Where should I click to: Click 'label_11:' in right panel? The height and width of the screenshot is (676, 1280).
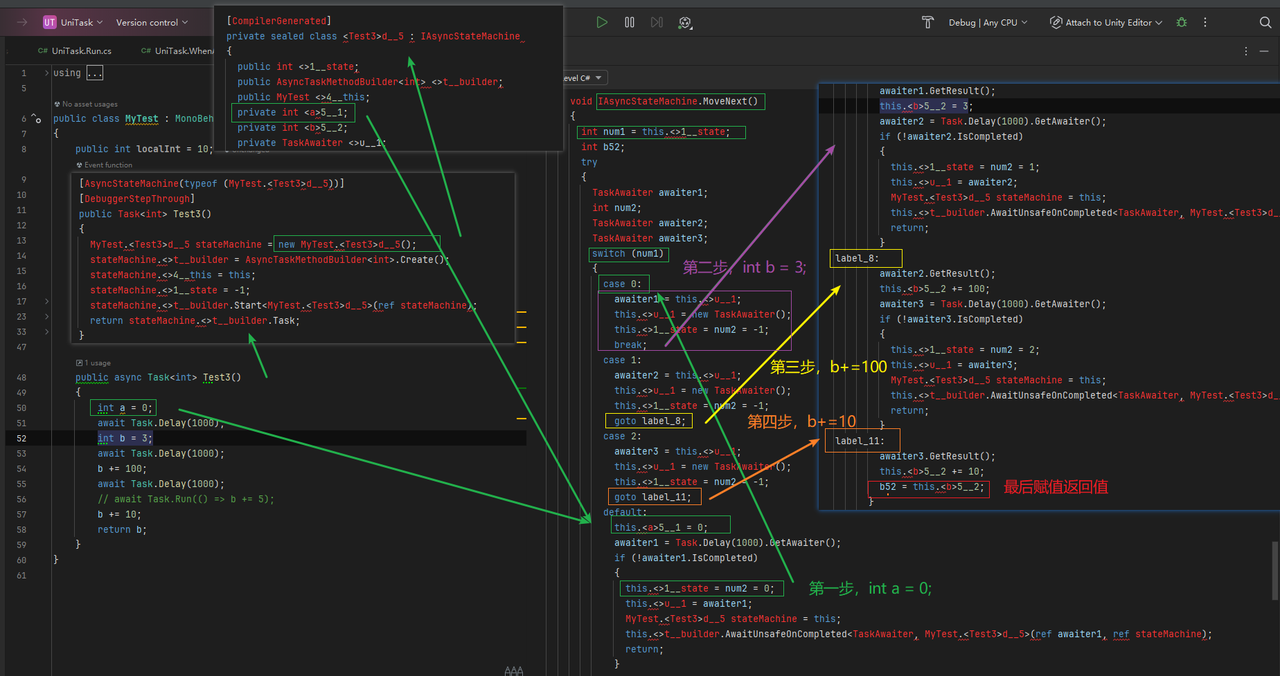[862, 441]
